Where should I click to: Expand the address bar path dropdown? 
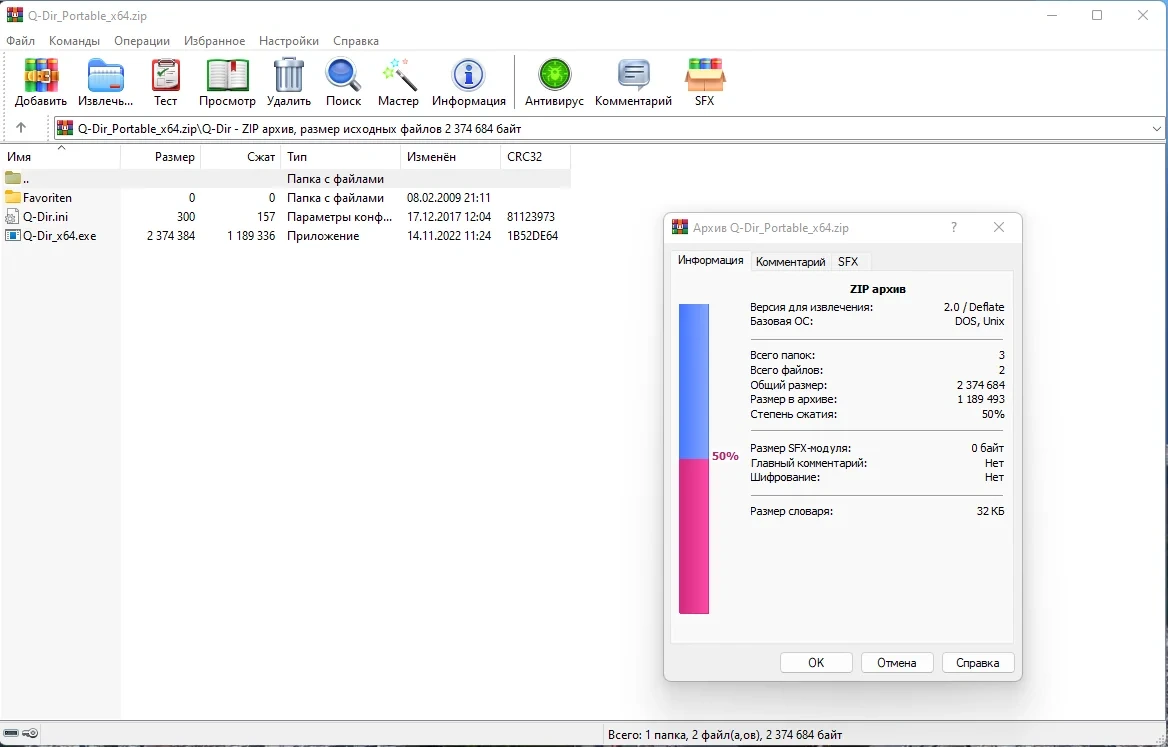pos(1157,128)
